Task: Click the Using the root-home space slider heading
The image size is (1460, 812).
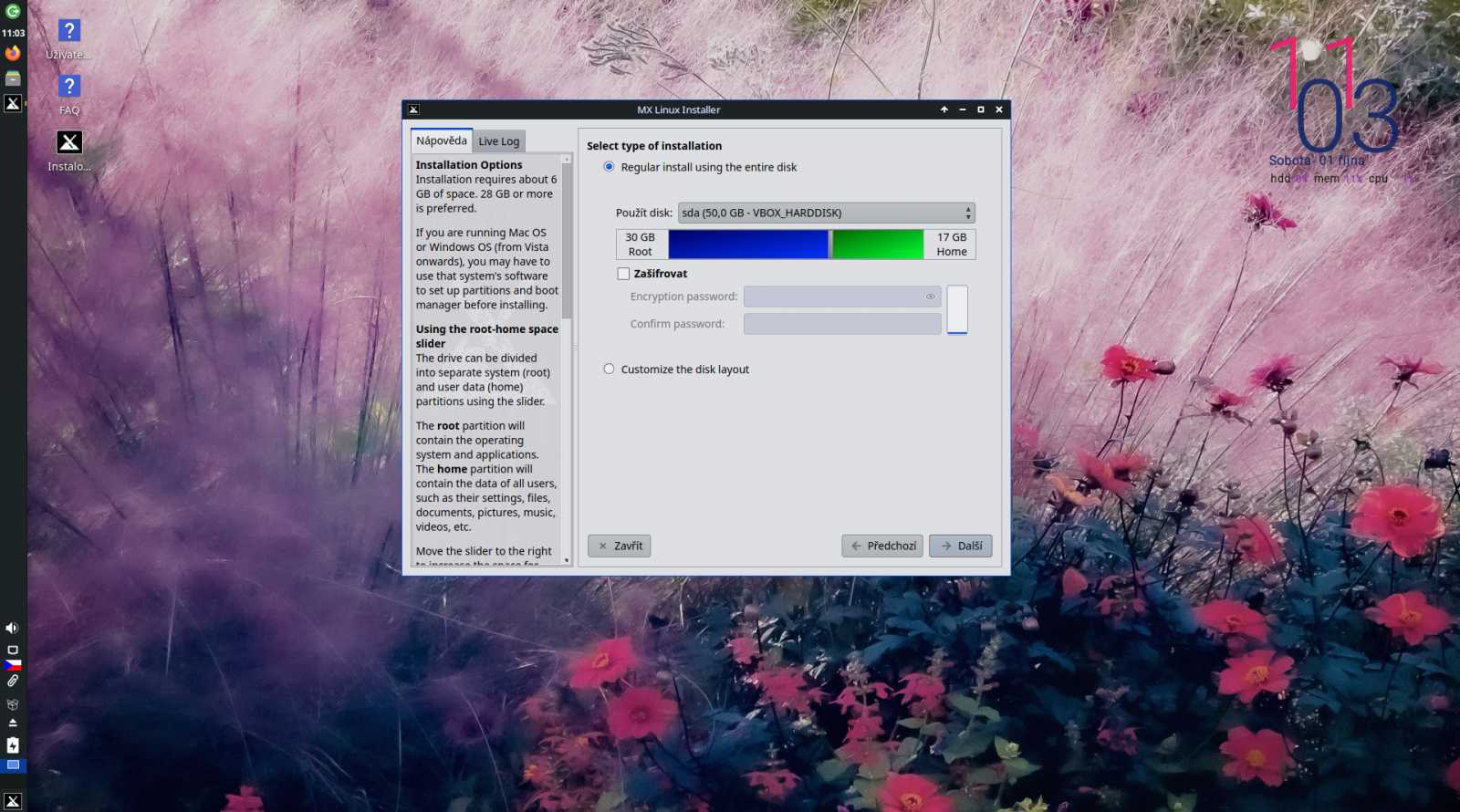Action: pyautogui.click(x=487, y=337)
